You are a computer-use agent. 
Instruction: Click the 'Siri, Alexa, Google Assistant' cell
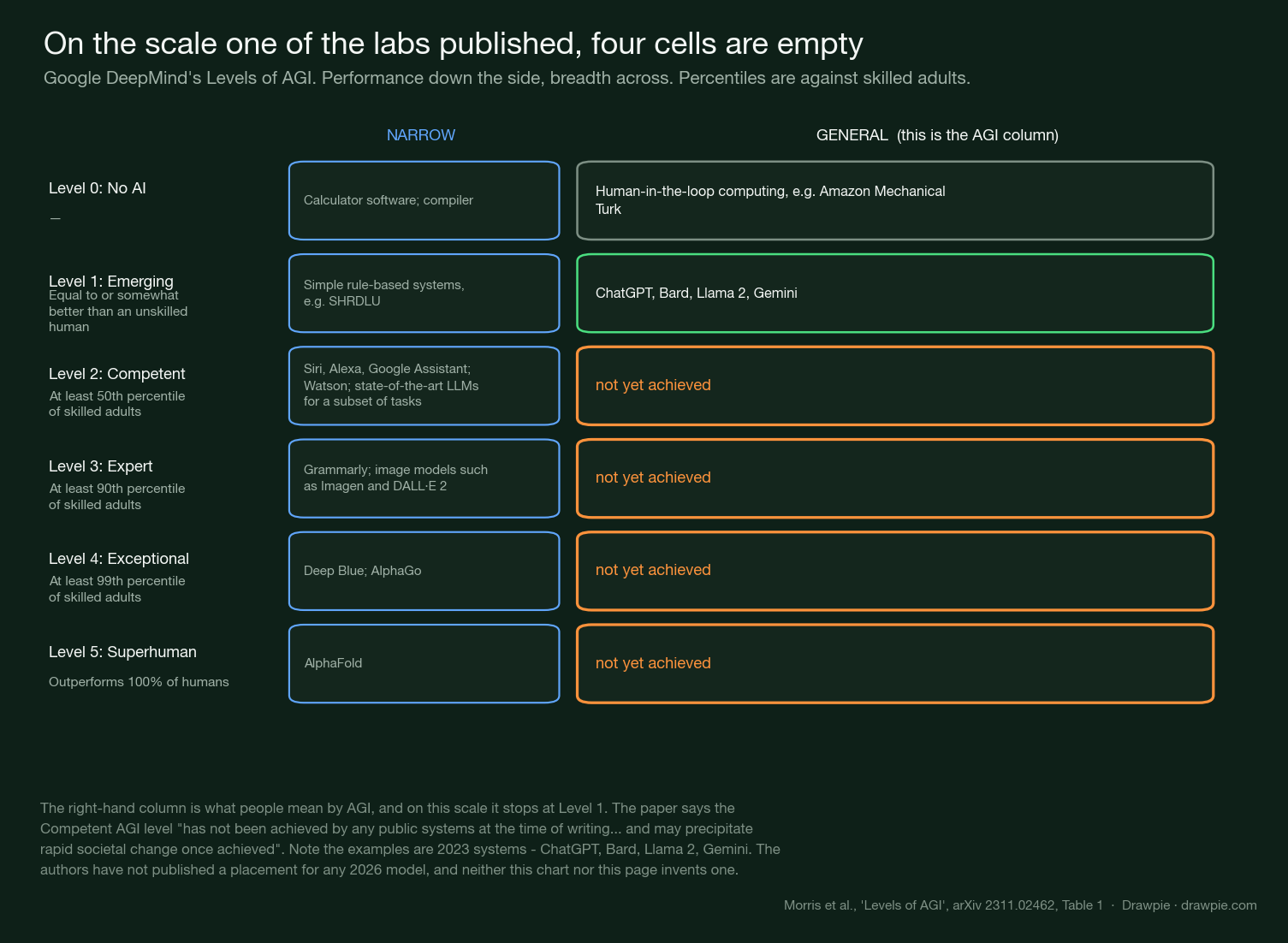(424, 385)
